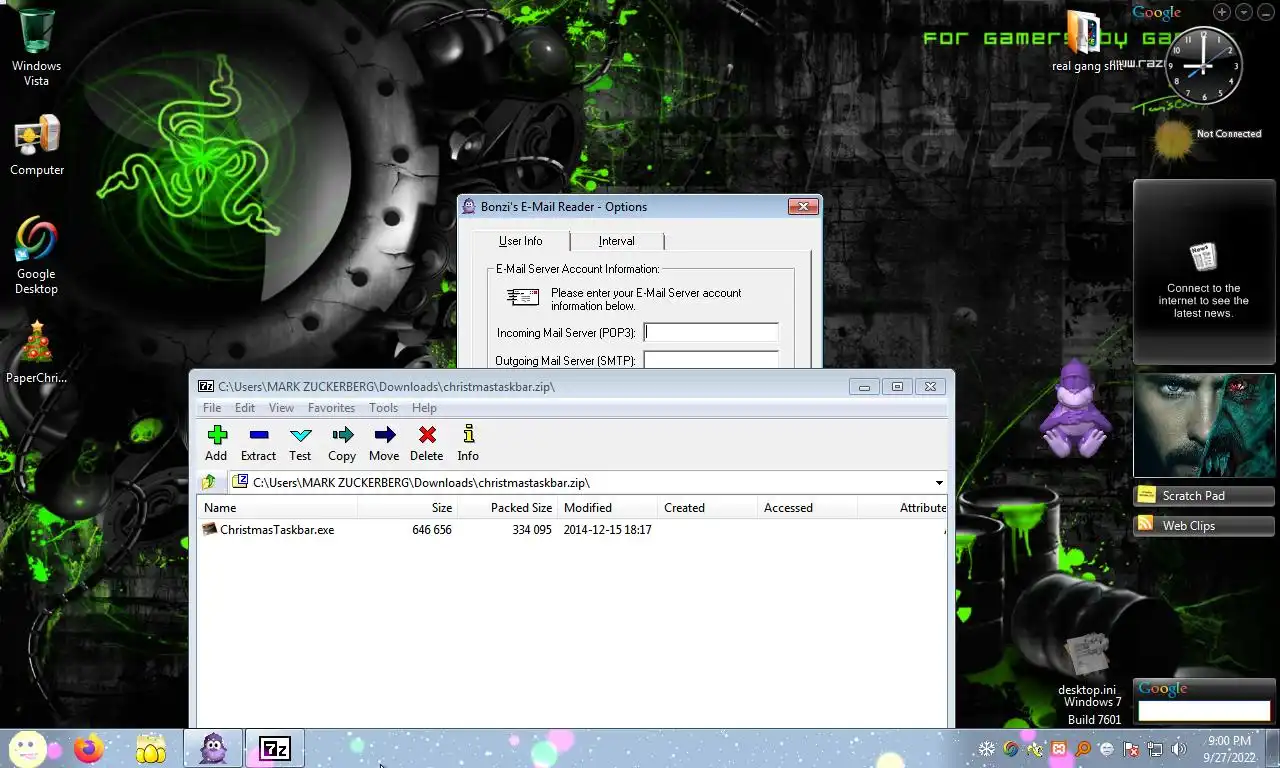Open the volume speaker tray icon

point(1179,749)
